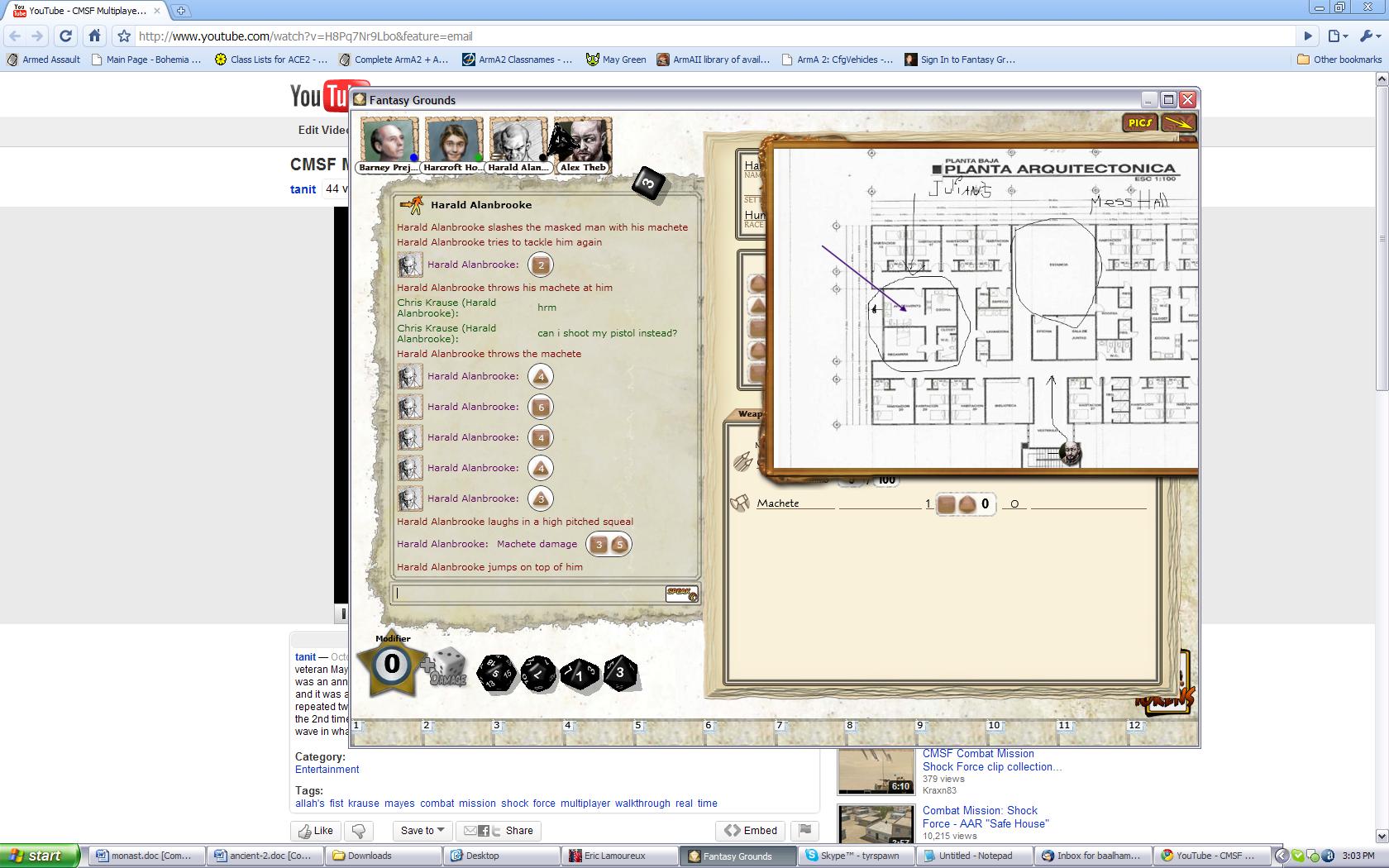
Task: Click 'laughs in a high pitched squeal' message
Action: pos(515,522)
